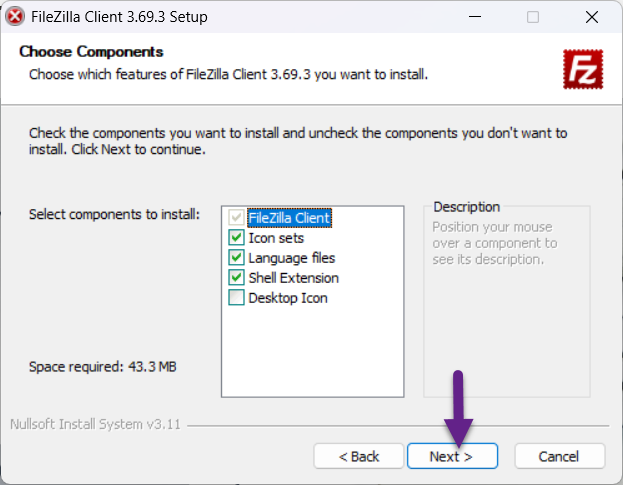This screenshot has height=485, width=623.
Task: Select the FileZilla Client list item
Action: pos(289,218)
